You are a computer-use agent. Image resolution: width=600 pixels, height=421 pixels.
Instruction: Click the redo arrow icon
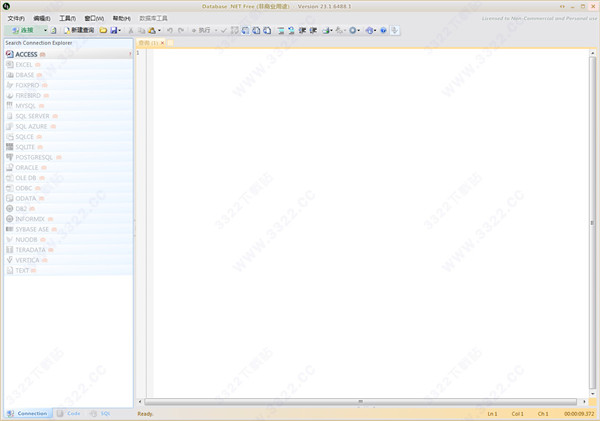tap(181, 30)
